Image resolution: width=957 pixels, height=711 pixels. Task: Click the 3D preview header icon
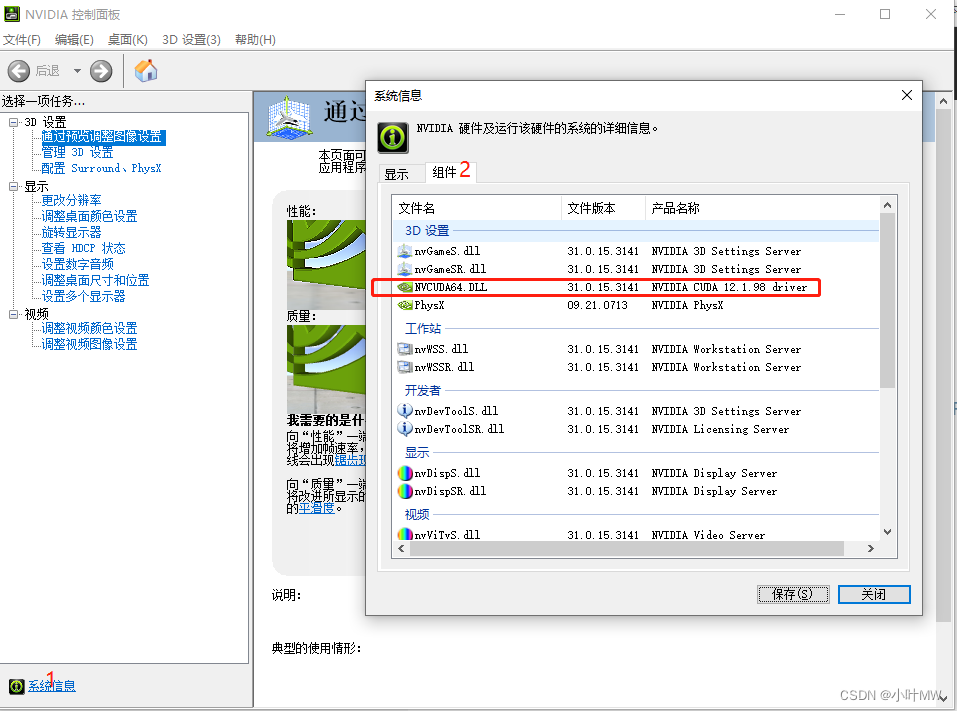tap(289, 116)
